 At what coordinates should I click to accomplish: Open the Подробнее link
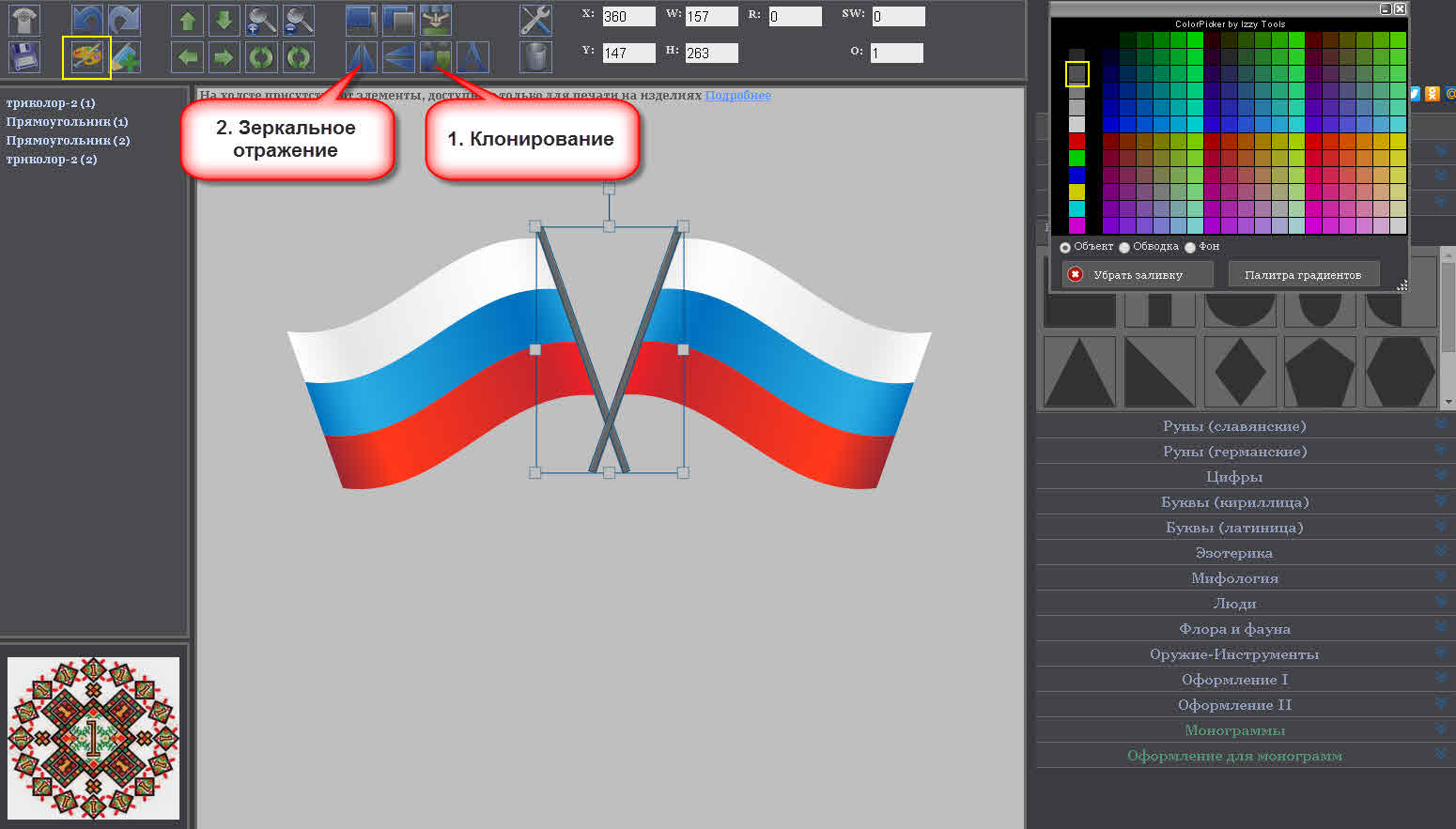click(737, 96)
